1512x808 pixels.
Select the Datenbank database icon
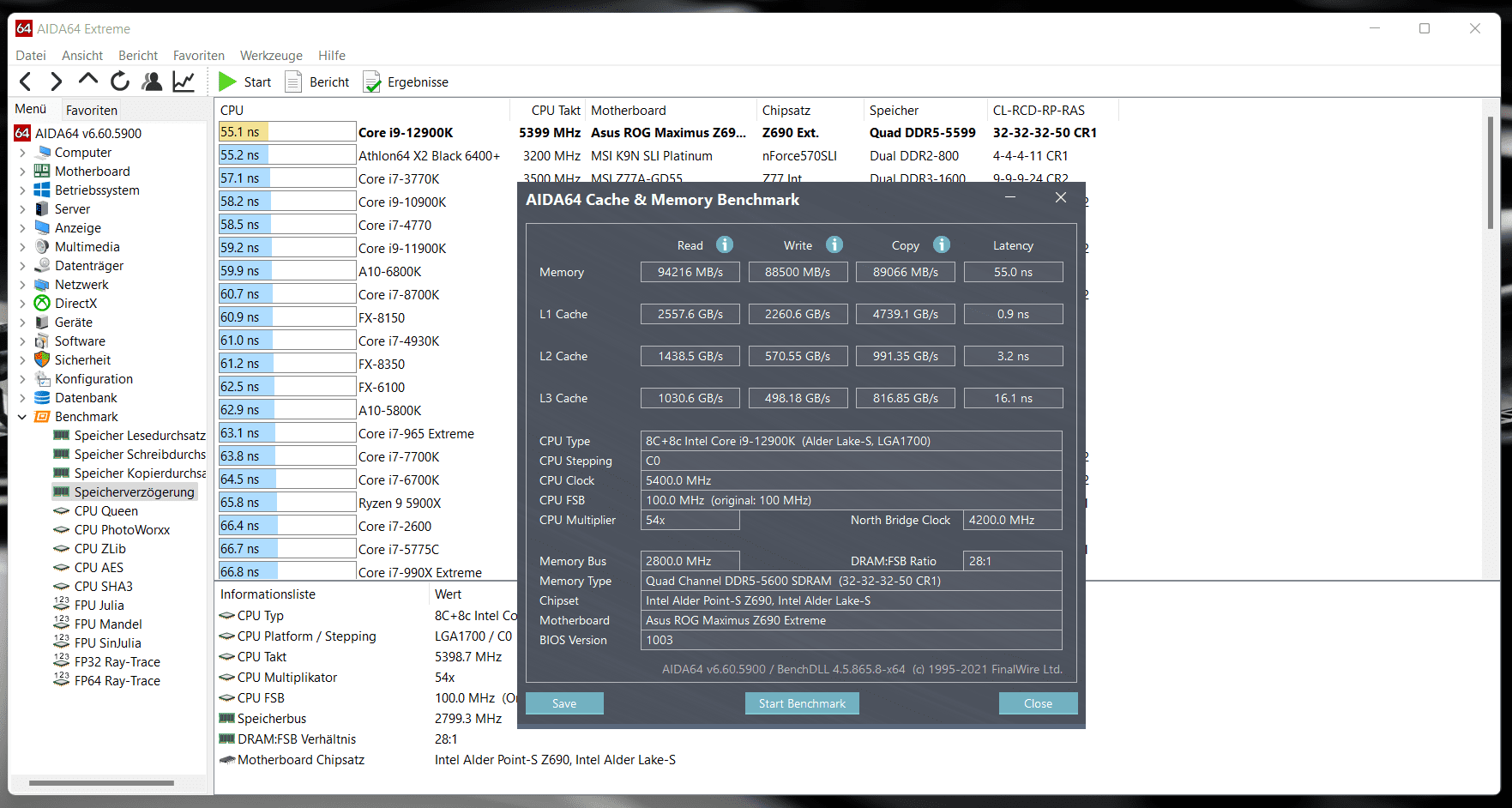pyautogui.click(x=42, y=397)
